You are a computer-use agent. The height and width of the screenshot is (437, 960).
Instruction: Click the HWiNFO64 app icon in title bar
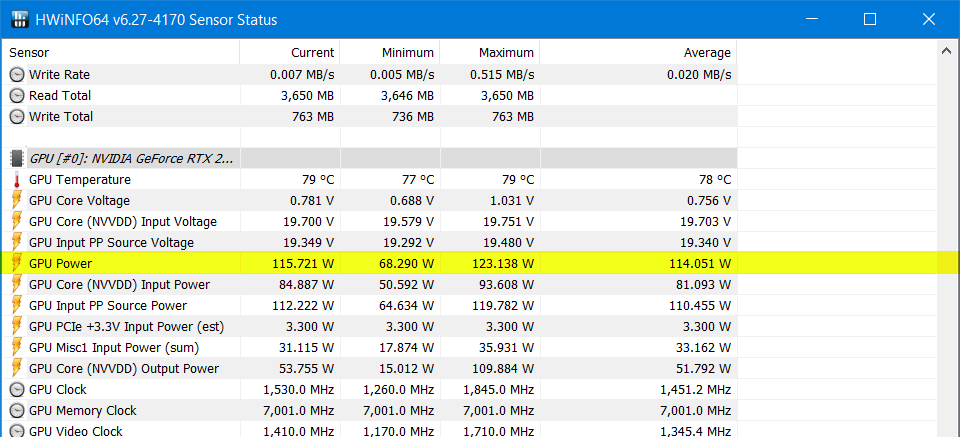click(20, 20)
